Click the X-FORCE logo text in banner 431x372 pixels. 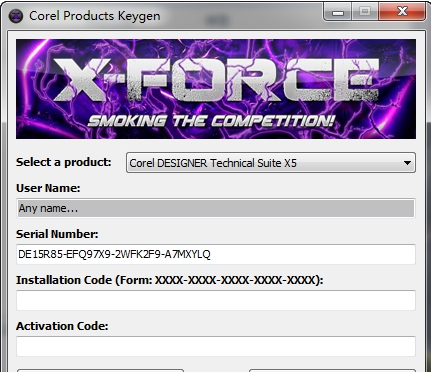216,80
